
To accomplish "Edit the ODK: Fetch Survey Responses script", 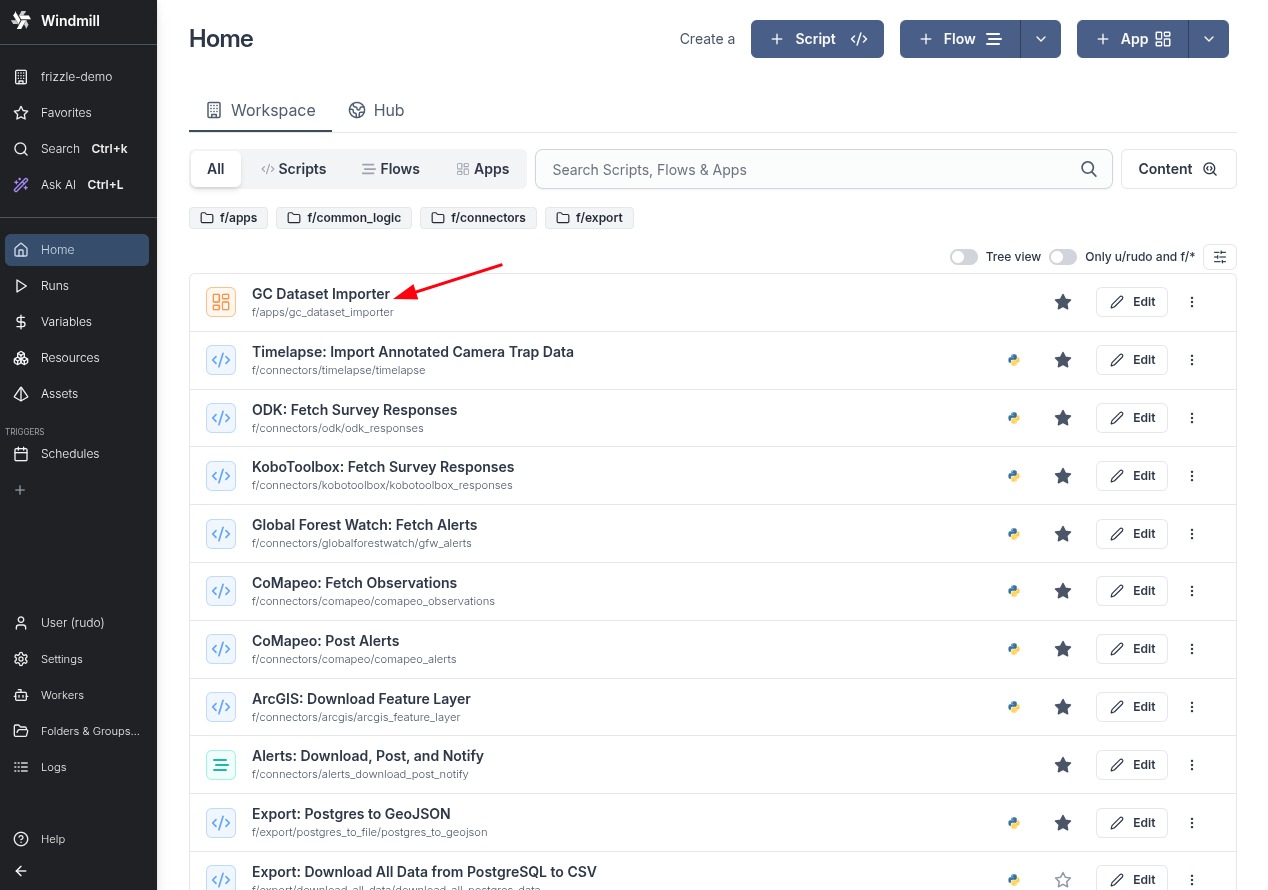I will pos(1131,418).
